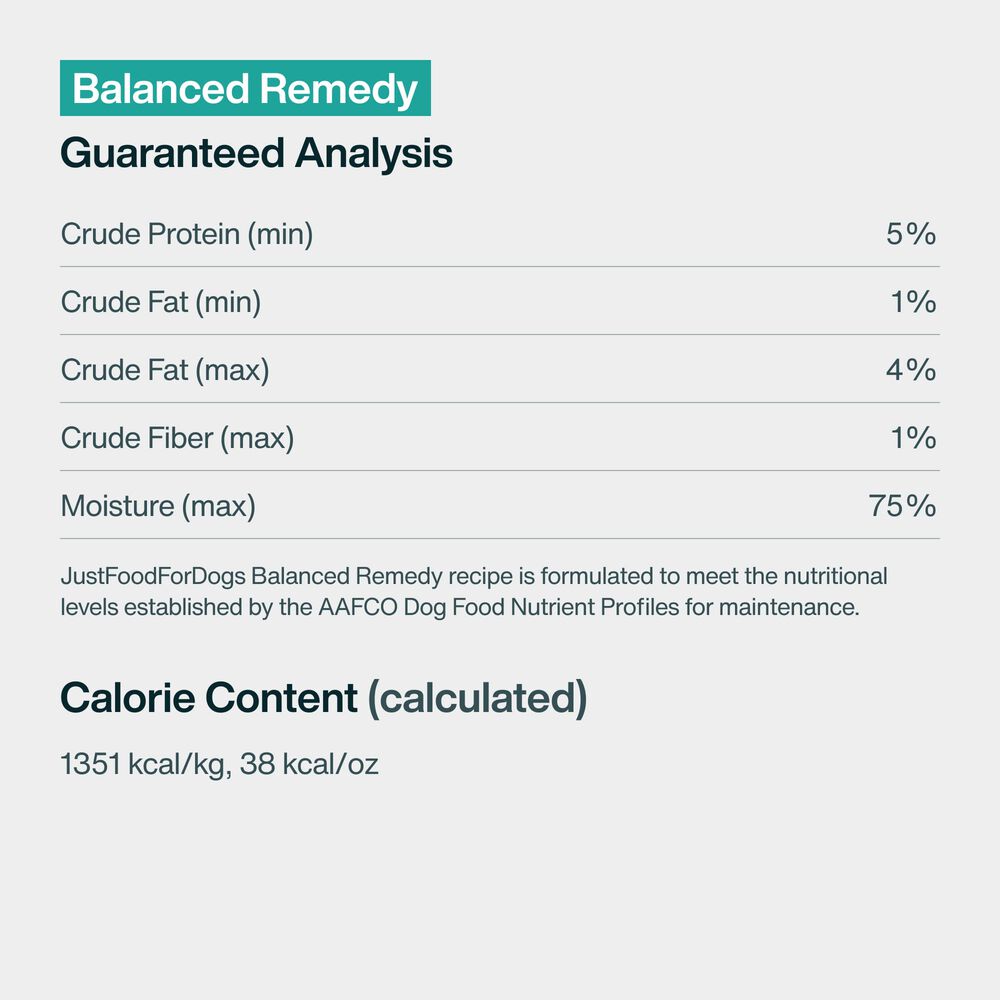Image resolution: width=1000 pixels, height=1000 pixels.
Task: Select the Crude Protein (min) label
Action: pos(187,234)
